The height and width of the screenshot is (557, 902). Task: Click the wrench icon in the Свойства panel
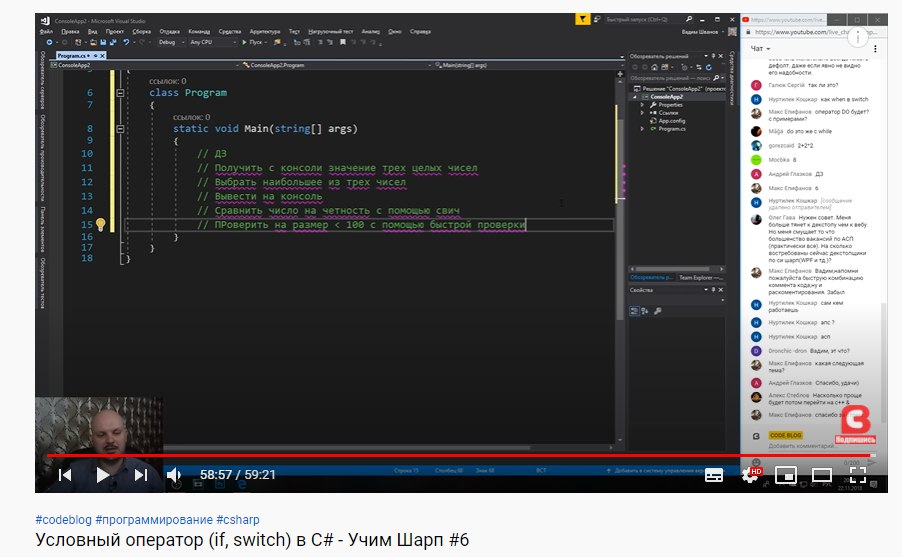coord(658,311)
